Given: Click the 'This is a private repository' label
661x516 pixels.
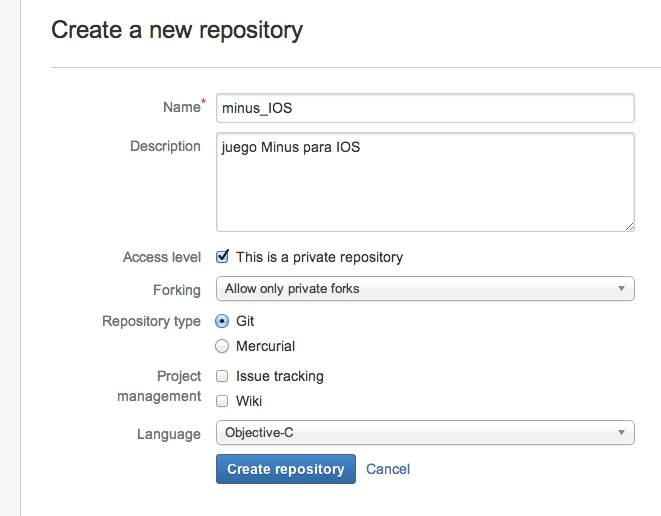Looking at the screenshot, I should pyautogui.click(x=319, y=257).
